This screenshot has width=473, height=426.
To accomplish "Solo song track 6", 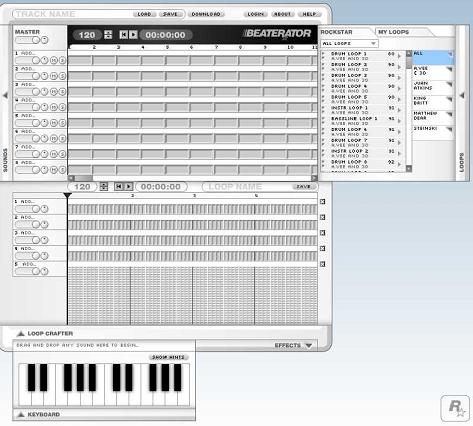I will 62,138.
